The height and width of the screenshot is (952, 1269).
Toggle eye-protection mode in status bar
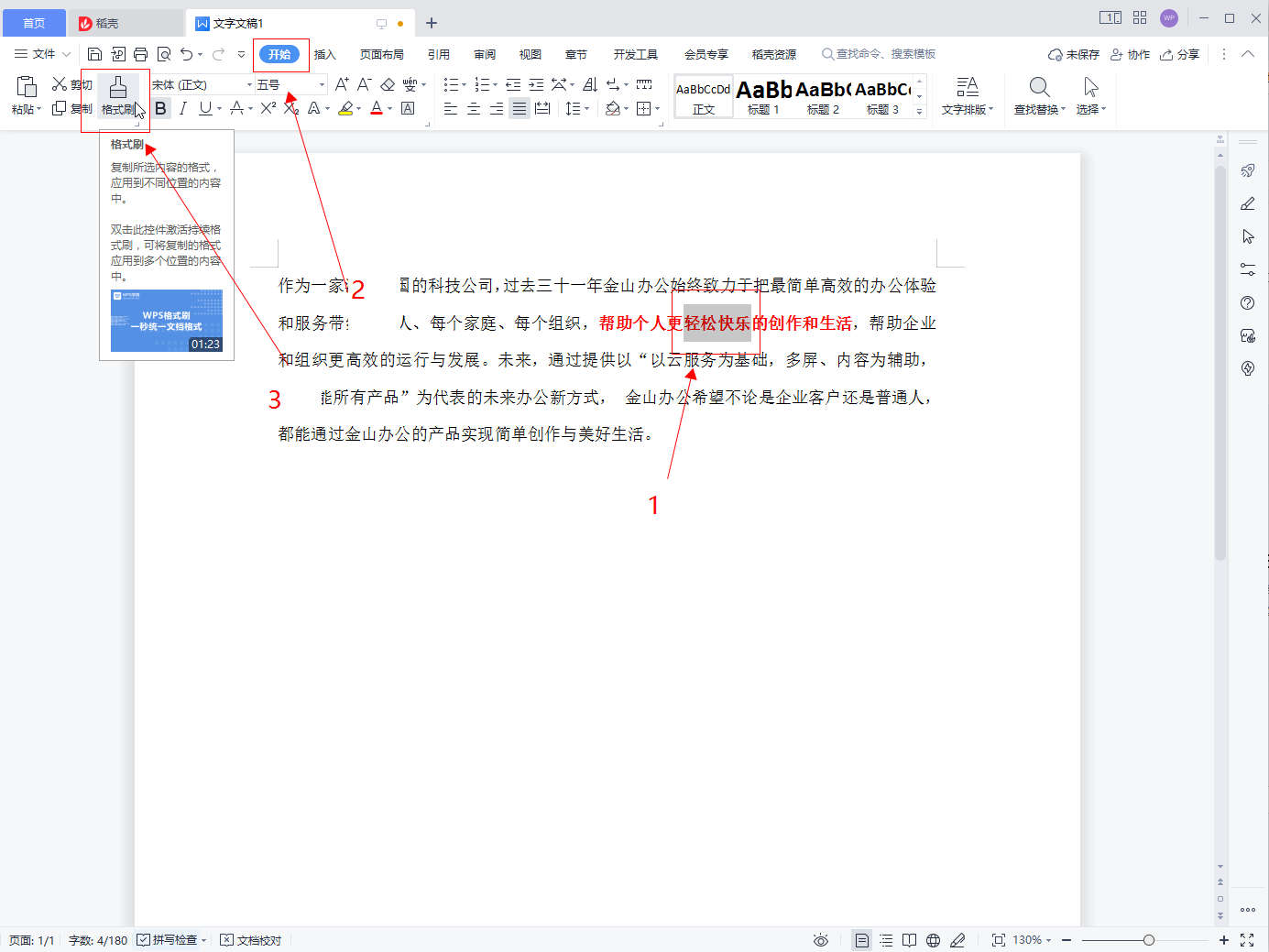(821, 940)
